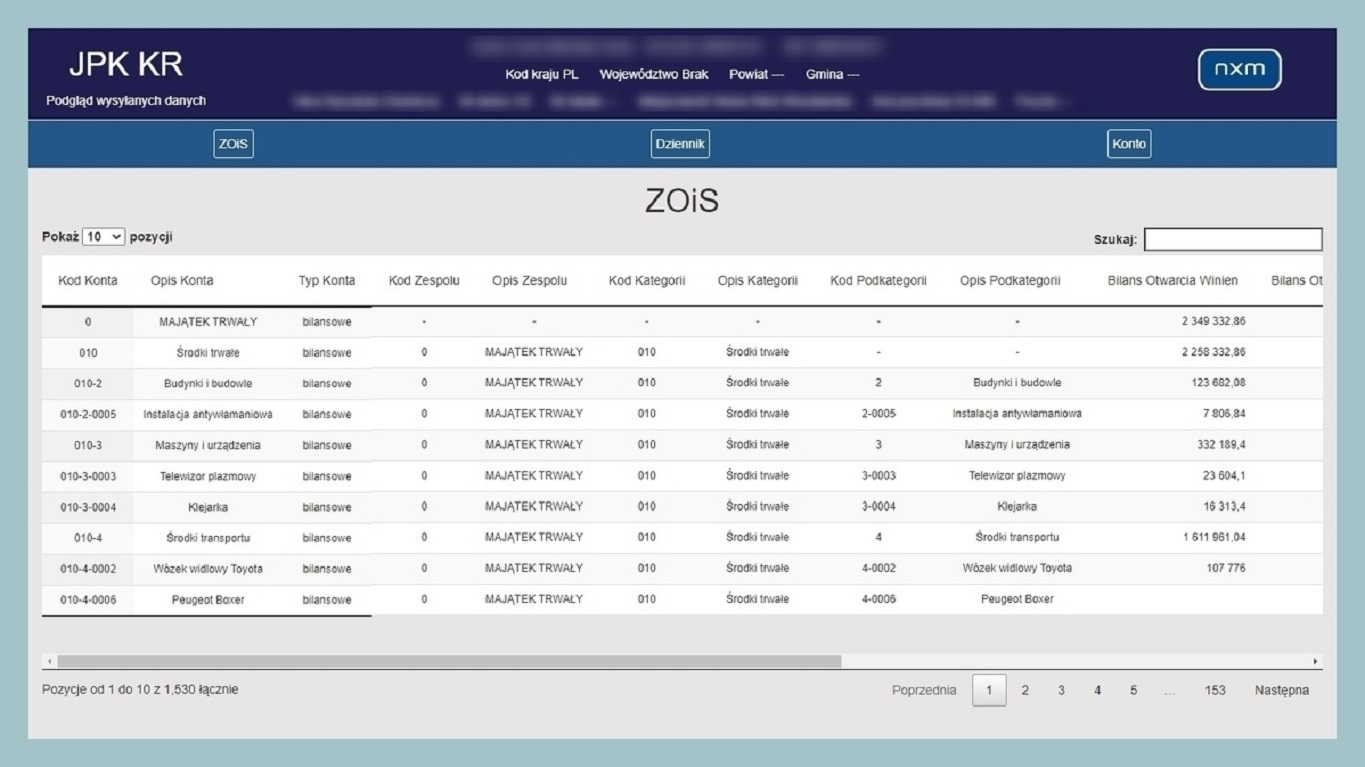Expand the Pokaż entries count dropdown
1365x767 pixels.
pos(103,237)
